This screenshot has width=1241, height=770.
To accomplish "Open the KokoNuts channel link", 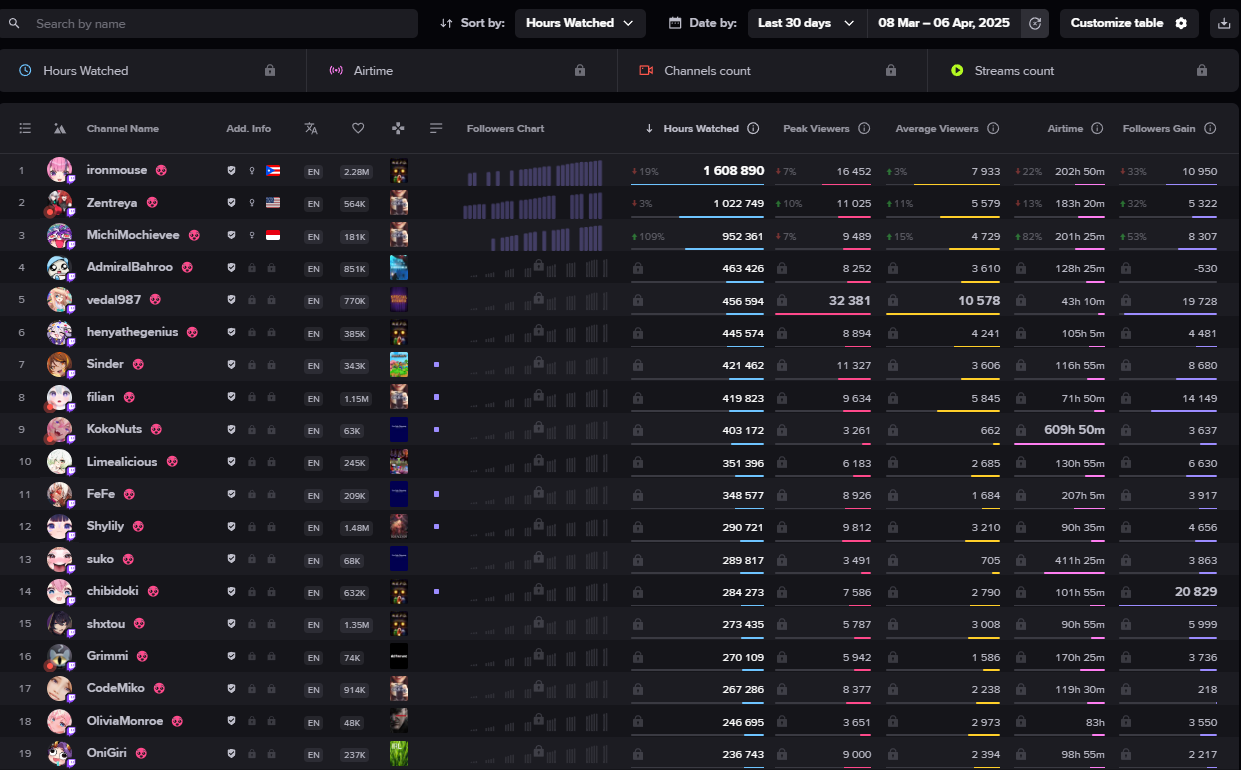I will (x=114, y=429).
